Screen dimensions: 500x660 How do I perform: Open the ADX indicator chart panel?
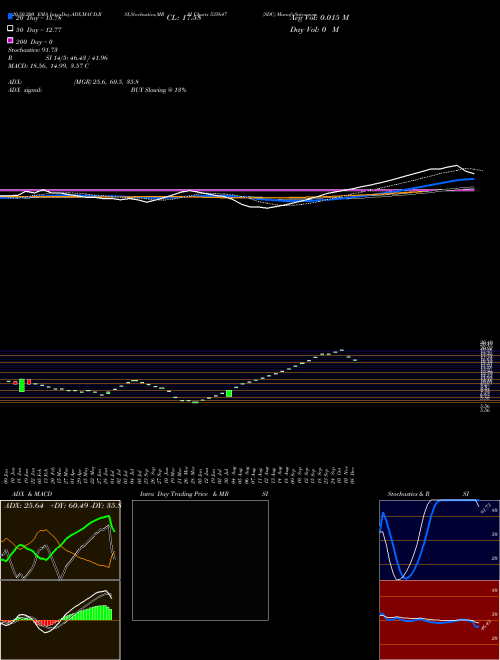pos(60,540)
